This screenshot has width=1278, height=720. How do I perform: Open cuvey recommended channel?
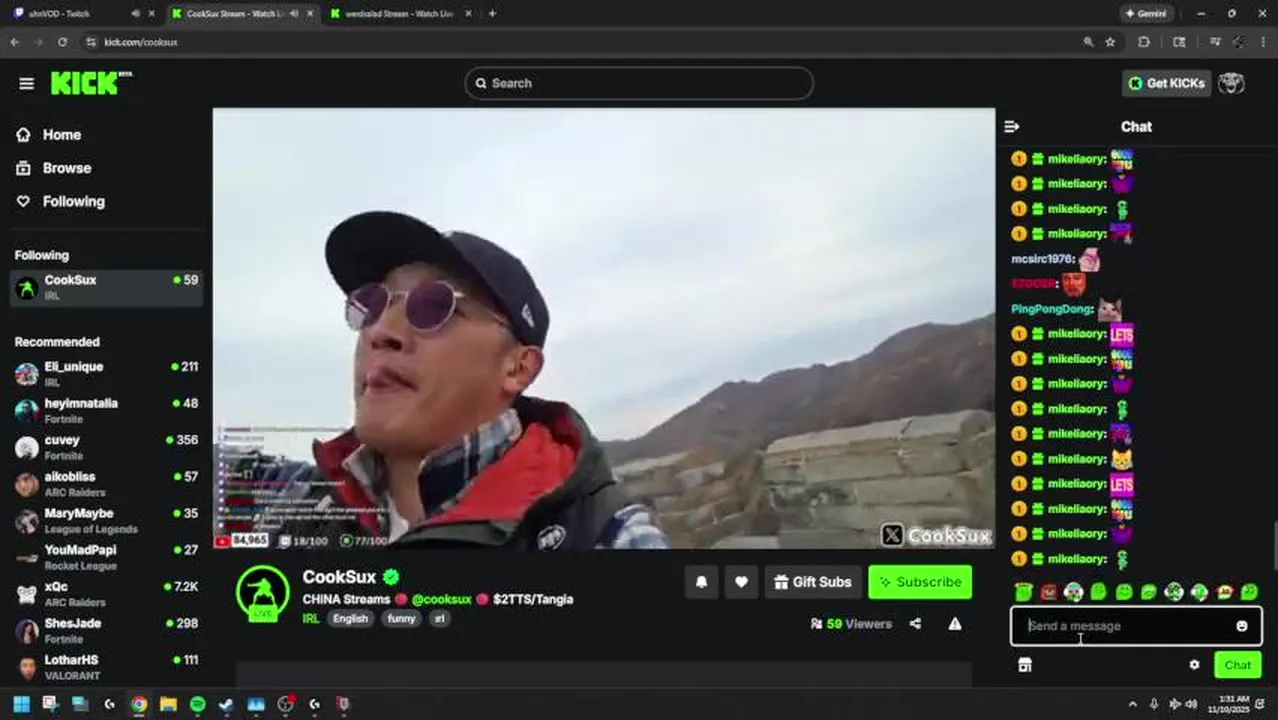pyautogui.click(x=106, y=447)
